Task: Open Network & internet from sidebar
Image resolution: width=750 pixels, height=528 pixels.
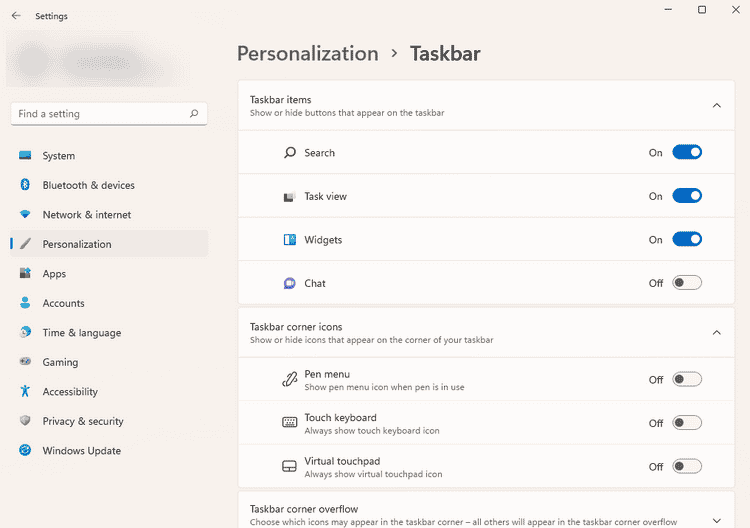Action: [x=86, y=215]
